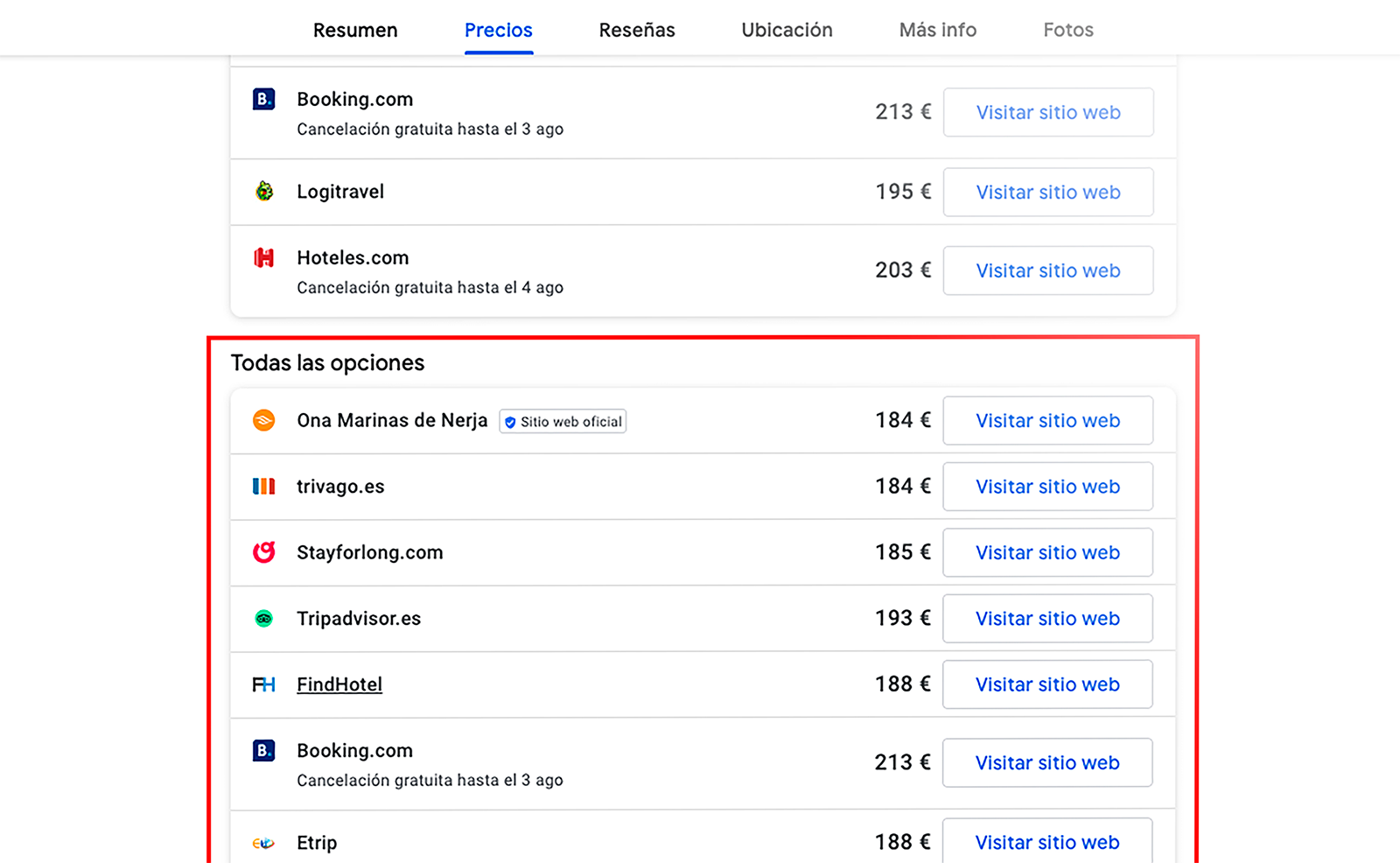
Task: Click the Etrip provider name
Action: (x=317, y=843)
